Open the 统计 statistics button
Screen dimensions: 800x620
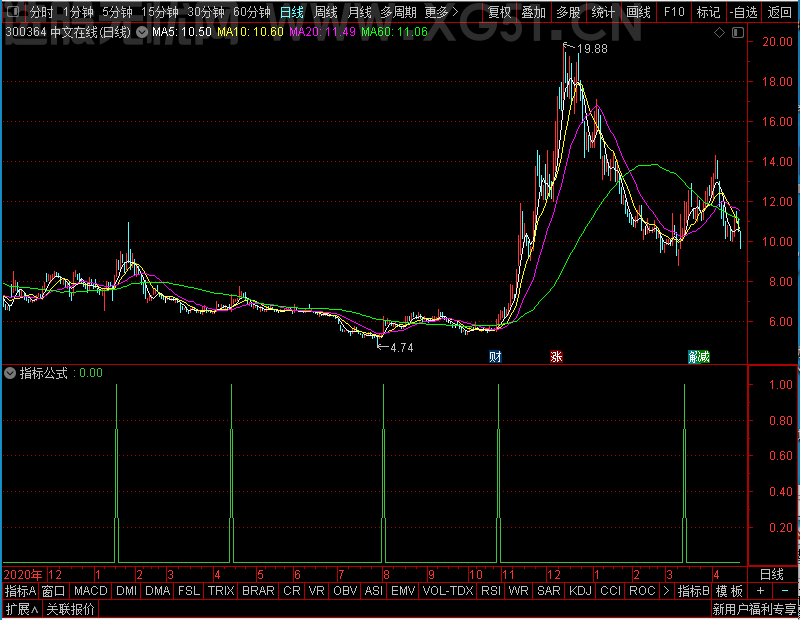603,12
